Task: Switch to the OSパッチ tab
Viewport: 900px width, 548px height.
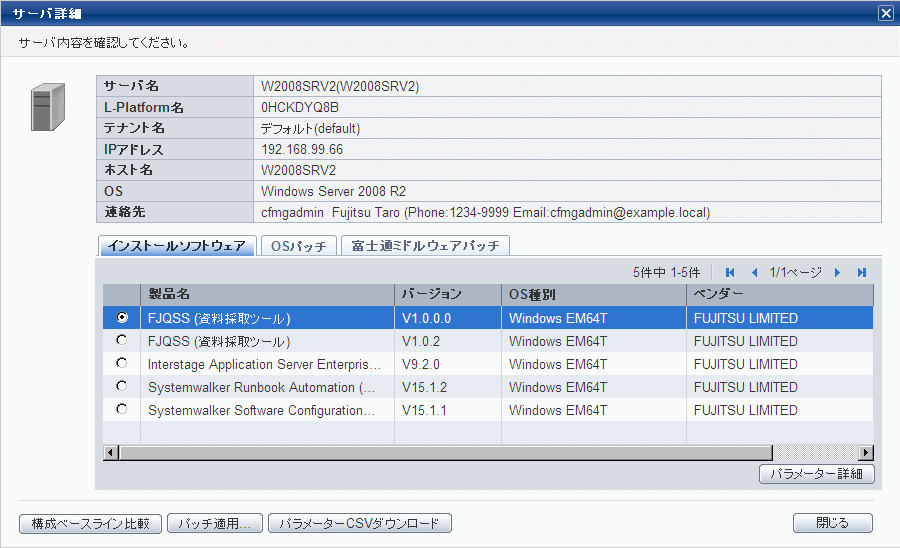Action: [298, 246]
